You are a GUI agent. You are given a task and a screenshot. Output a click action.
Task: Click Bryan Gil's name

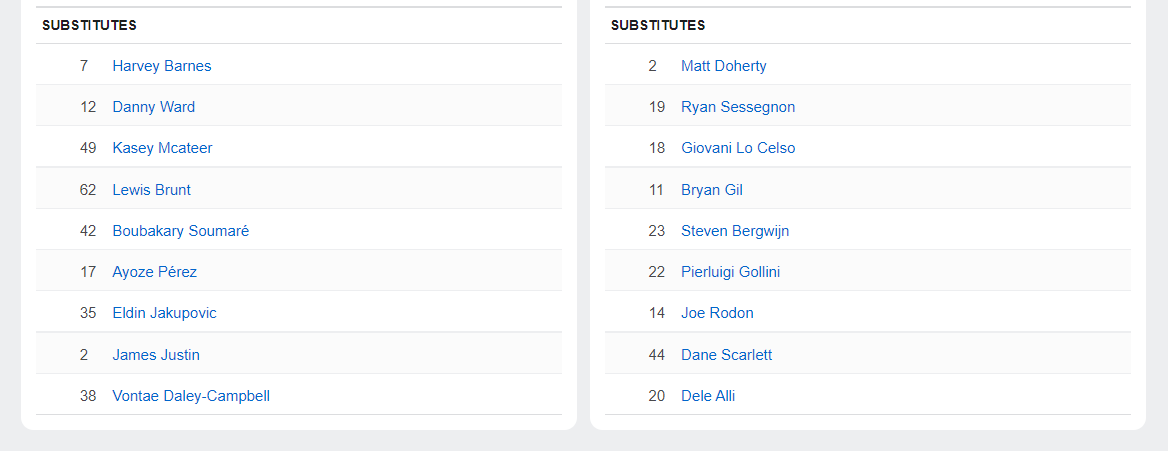pos(711,190)
